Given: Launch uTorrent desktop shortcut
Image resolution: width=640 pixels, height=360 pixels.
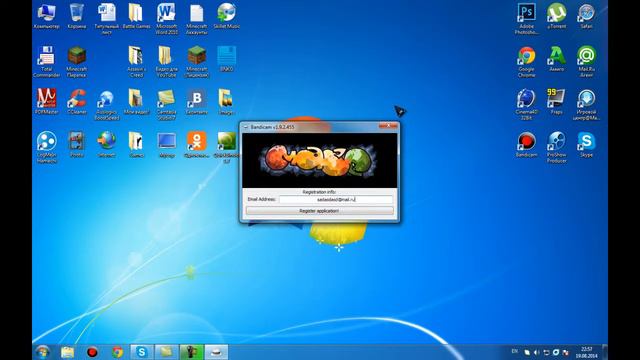Looking at the screenshot, I should [x=557, y=16].
